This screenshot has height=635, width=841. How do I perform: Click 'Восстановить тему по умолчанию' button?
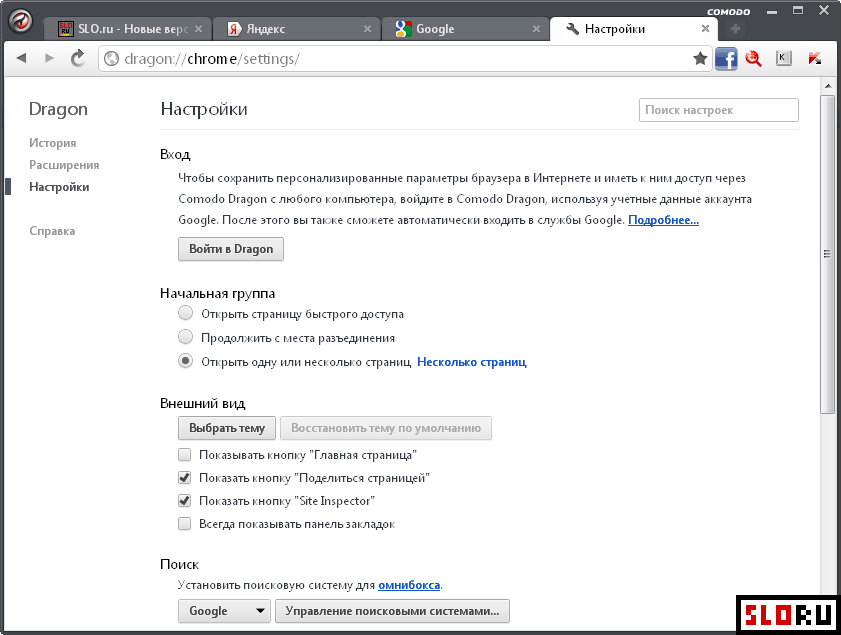click(386, 428)
